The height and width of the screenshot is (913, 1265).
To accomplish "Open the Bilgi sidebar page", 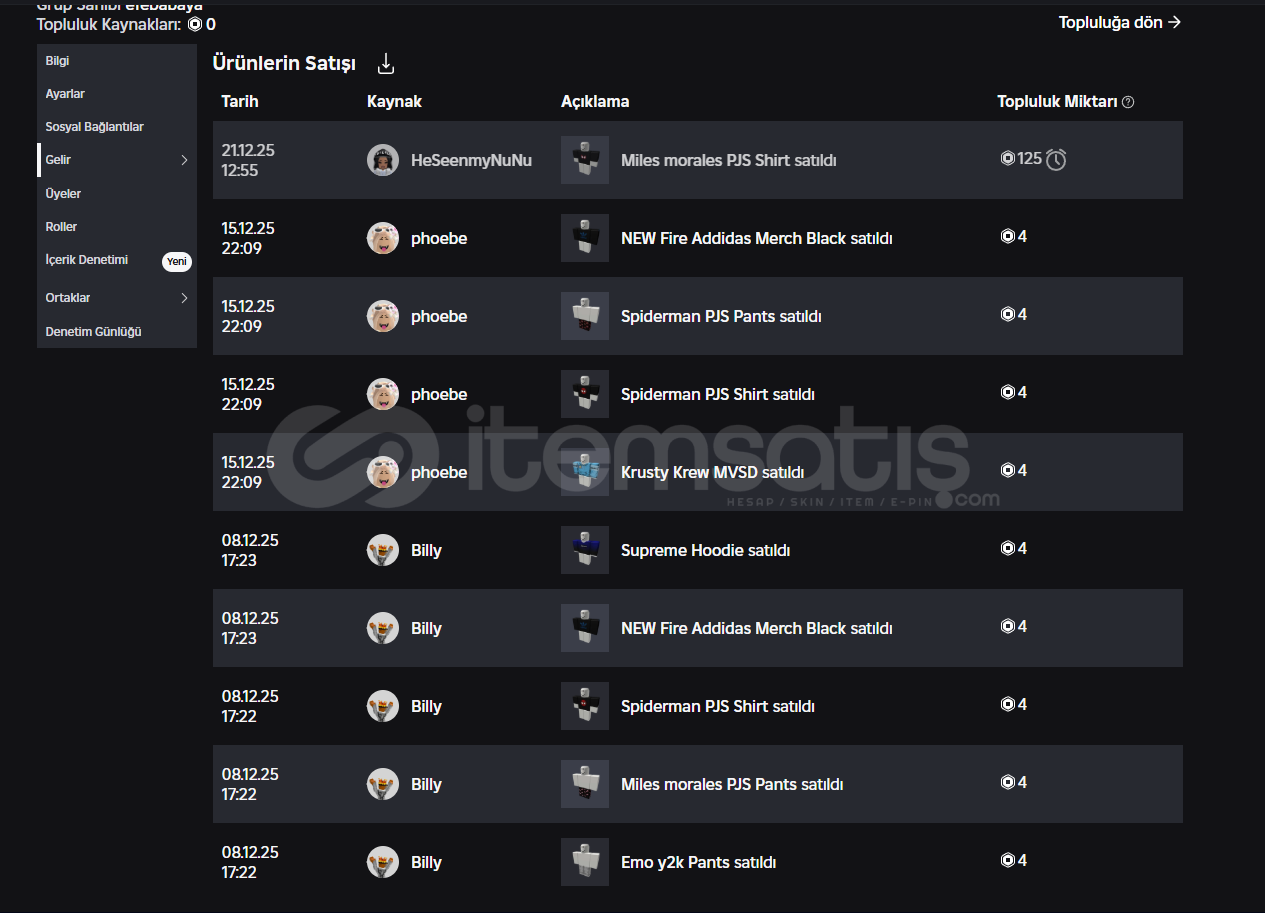I will [57, 61].
